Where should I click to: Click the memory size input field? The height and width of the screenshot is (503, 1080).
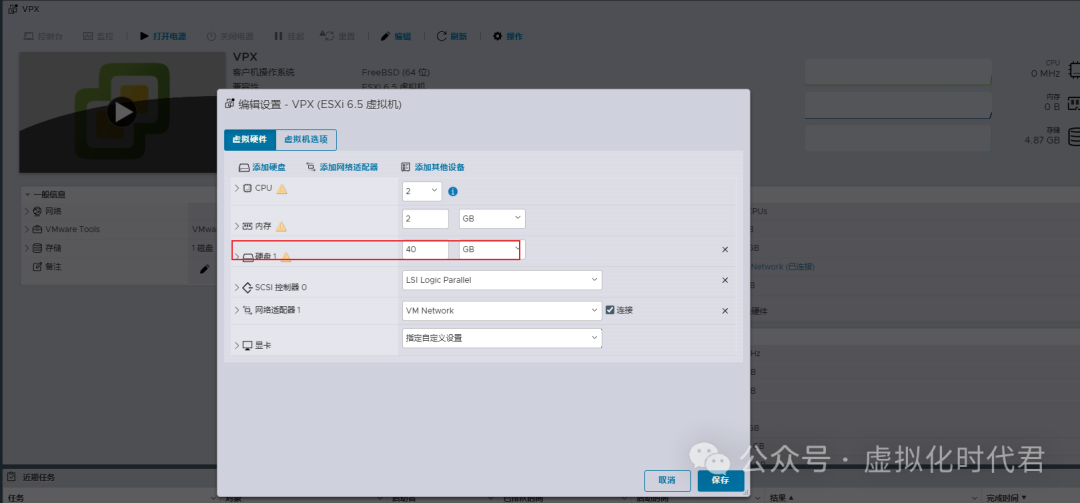pyautogui.click(x=425, y=218)
